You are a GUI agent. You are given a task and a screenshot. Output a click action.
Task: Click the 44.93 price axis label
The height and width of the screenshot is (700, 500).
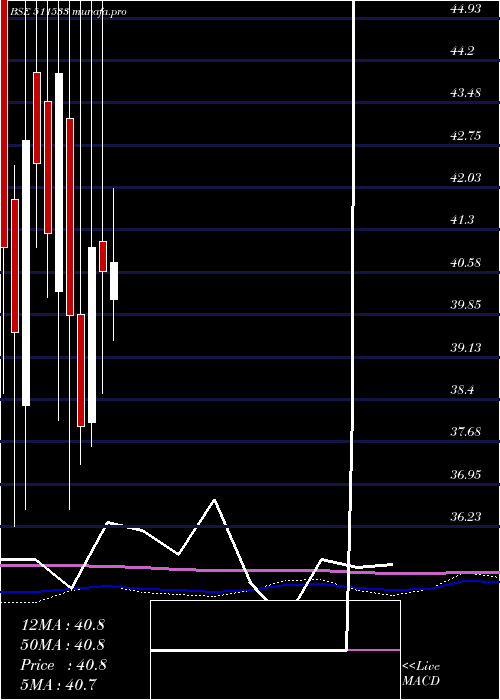(466, 8)
